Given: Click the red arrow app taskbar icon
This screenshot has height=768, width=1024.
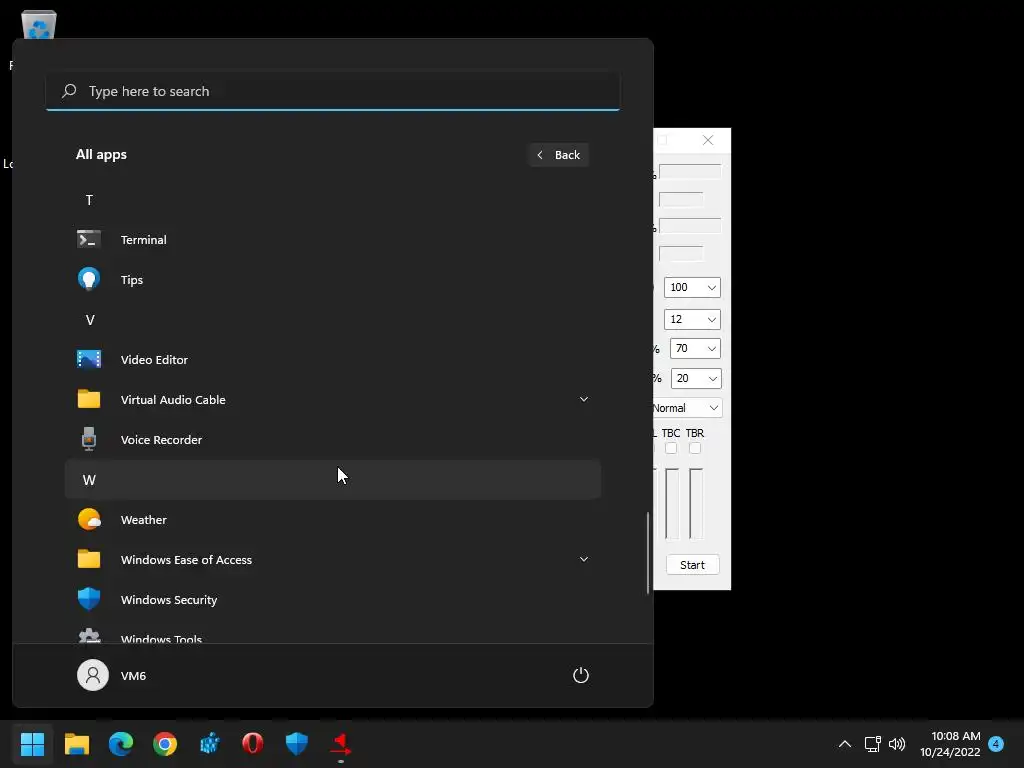Looking at the screenshot, I should (x=341, y=744).
